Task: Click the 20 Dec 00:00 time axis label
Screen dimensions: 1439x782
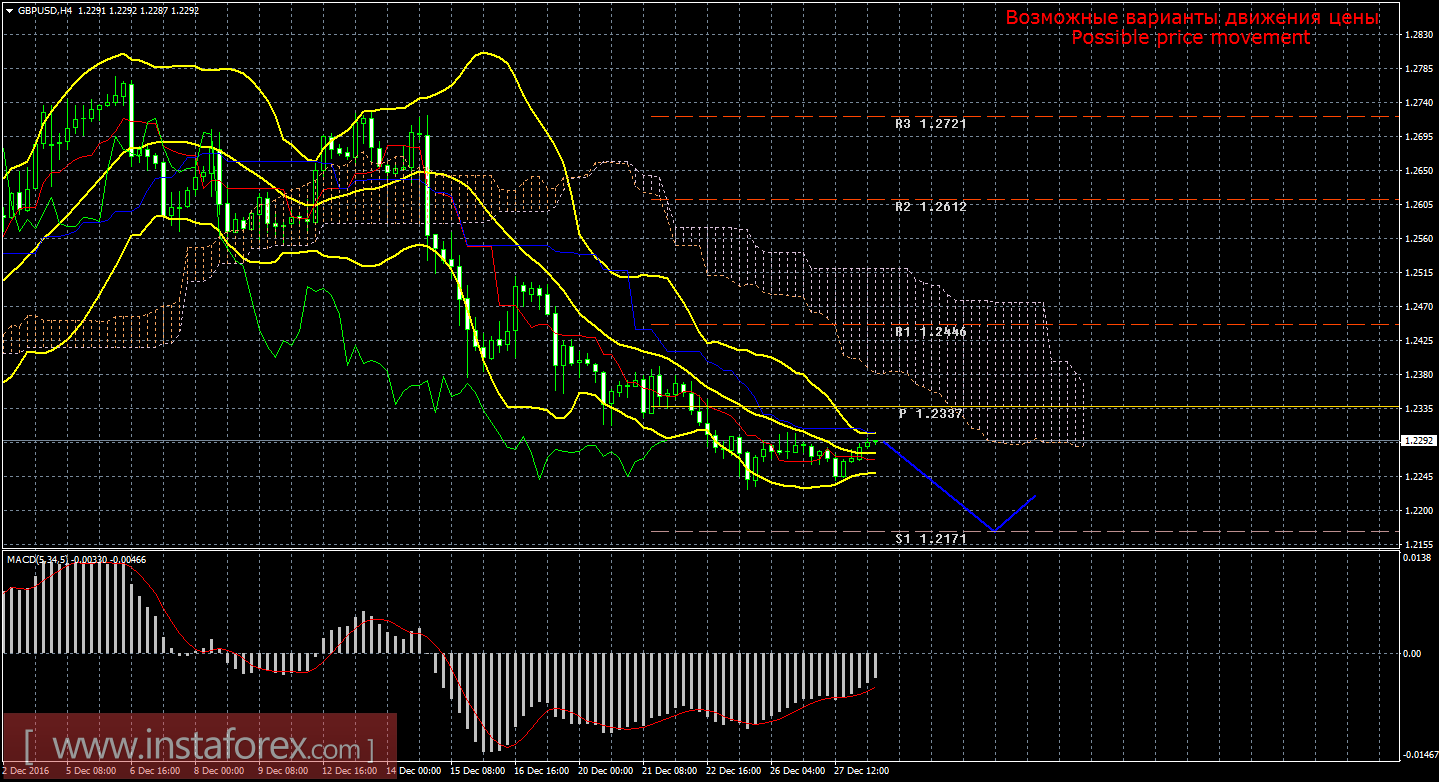Action: 606,771
